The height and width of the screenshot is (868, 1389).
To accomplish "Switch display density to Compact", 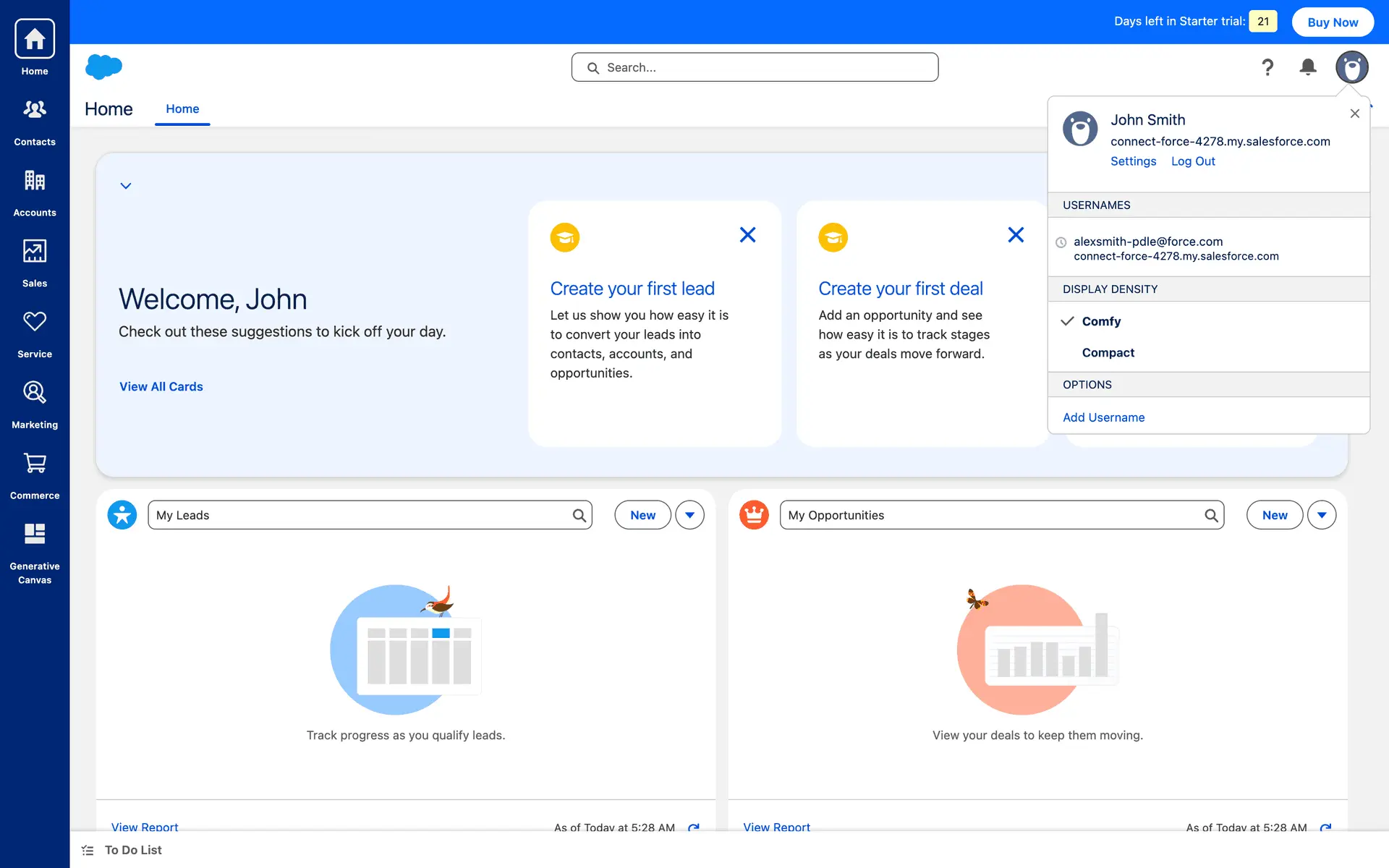I will coord(1108,353).
